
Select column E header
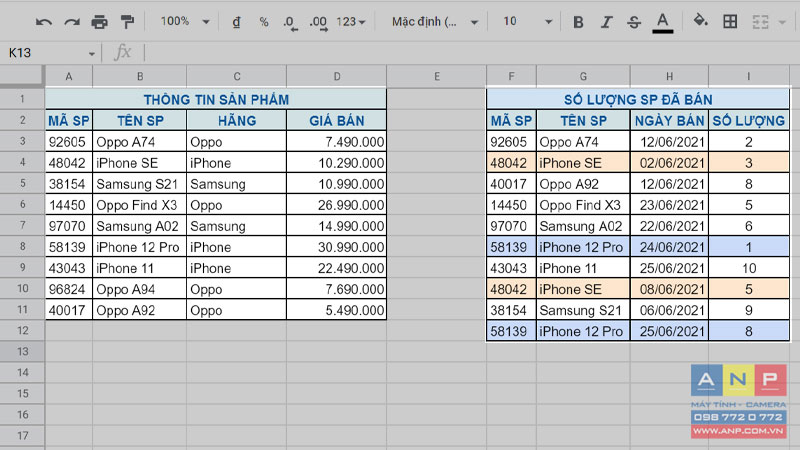(x=437, y=77)
